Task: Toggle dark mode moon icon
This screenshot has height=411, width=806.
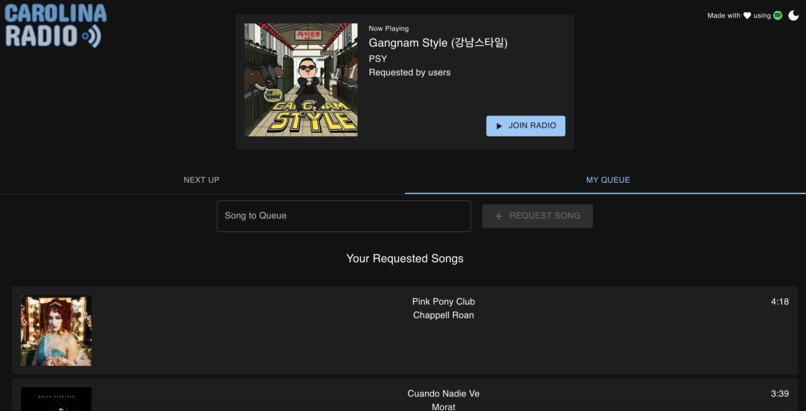Action: point(794,16)
